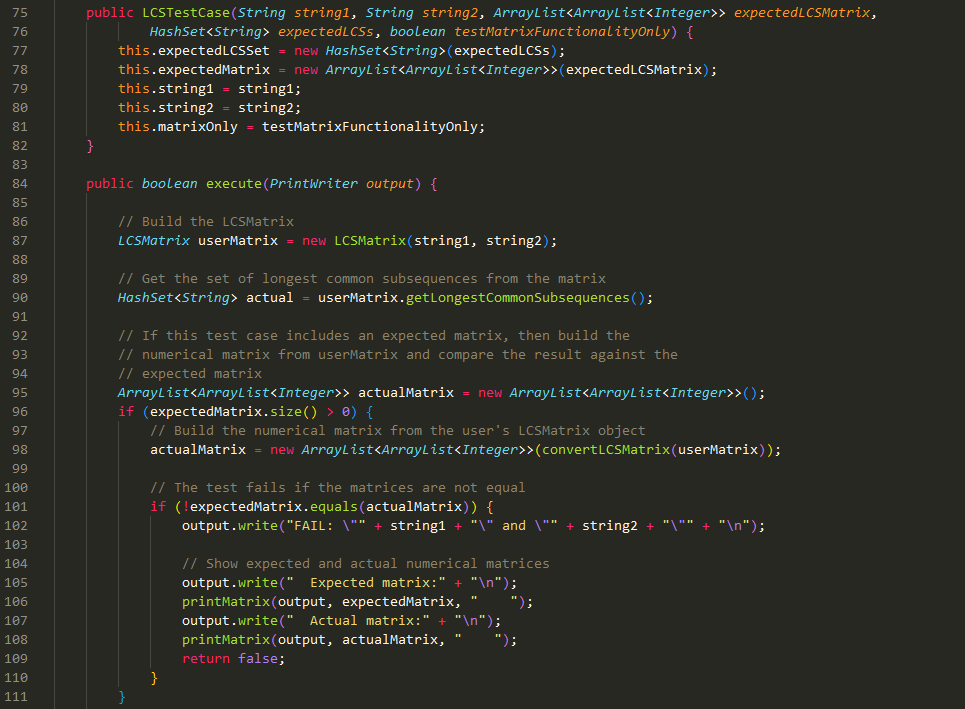
Task: Click line number 111 in the gutter
Action: (16, 697)
